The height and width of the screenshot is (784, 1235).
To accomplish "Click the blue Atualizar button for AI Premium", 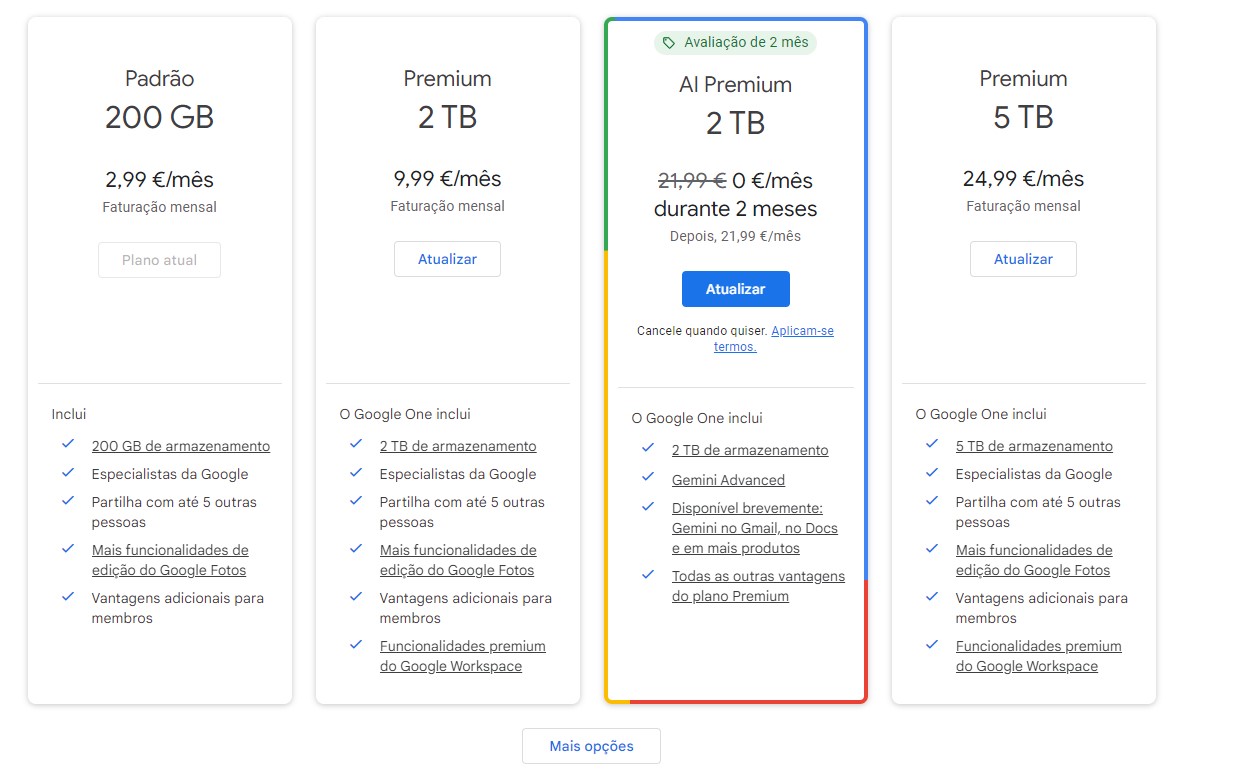I will (x=736, y=289).
